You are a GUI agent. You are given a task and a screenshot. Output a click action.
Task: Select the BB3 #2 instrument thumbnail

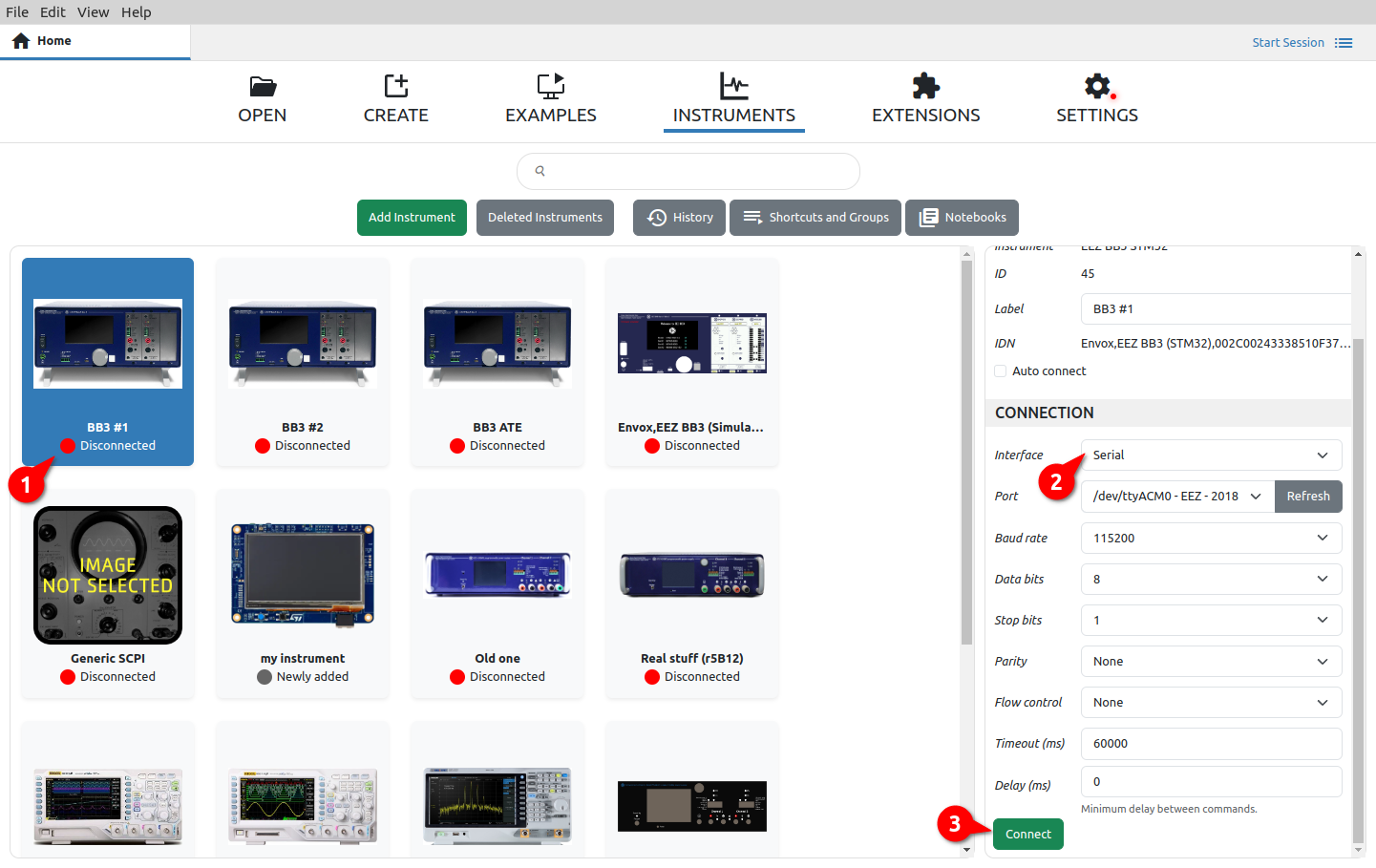(x=303, y=344)
